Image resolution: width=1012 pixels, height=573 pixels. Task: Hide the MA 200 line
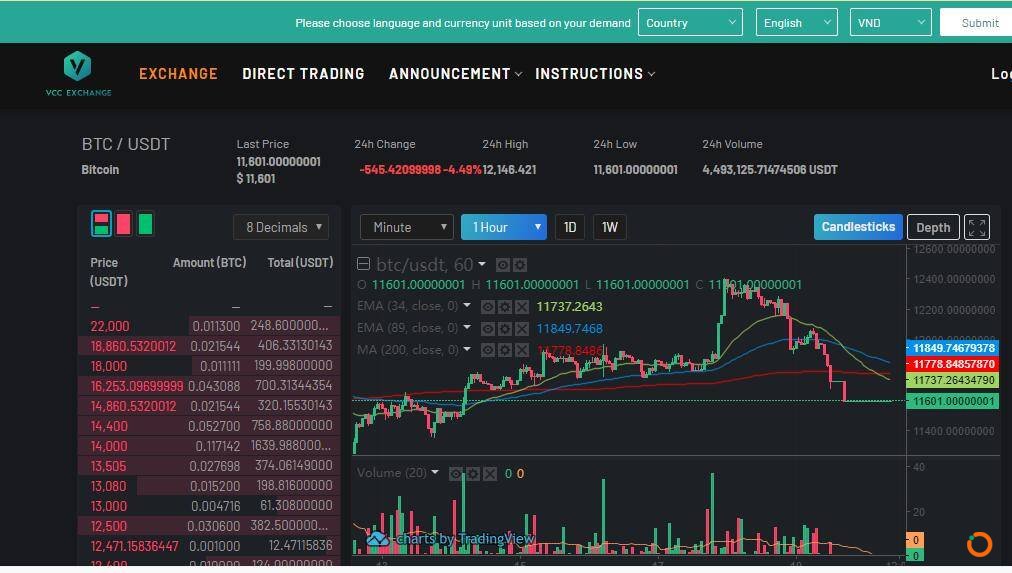(x=488, y=350)
